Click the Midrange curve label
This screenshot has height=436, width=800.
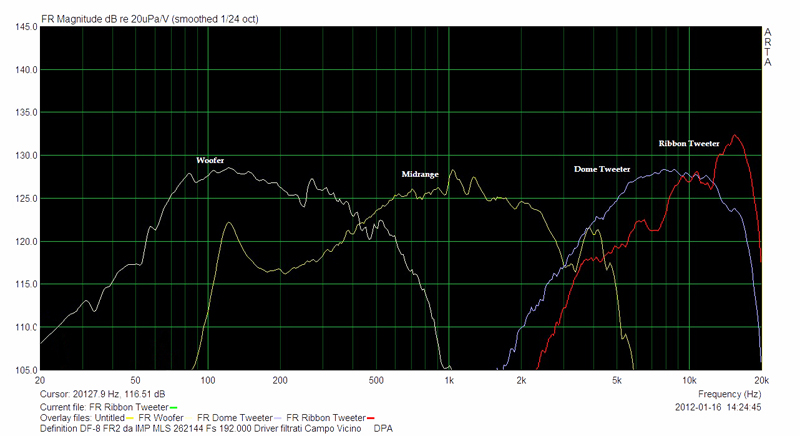[x=422, y=173]
